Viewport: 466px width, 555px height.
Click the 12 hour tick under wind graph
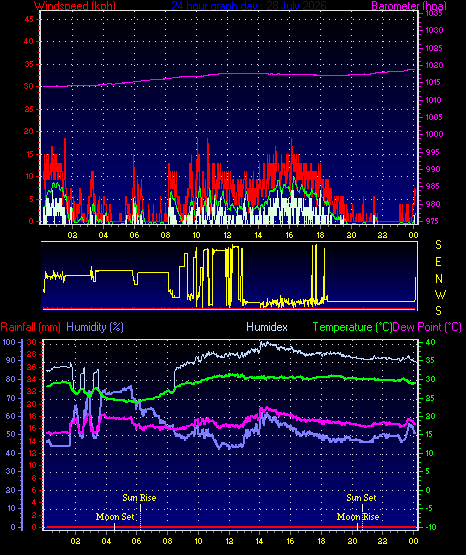pyautogui.click(x=227, y=235)
